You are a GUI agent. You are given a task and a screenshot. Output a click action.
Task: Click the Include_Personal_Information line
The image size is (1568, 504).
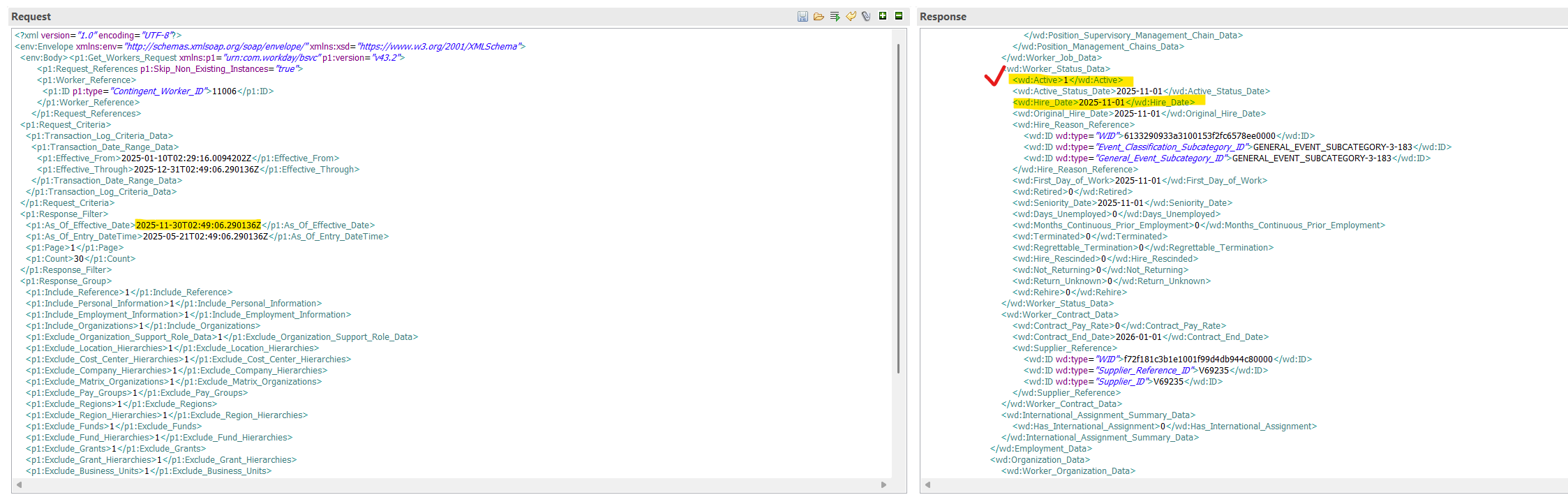pos(174,303)
